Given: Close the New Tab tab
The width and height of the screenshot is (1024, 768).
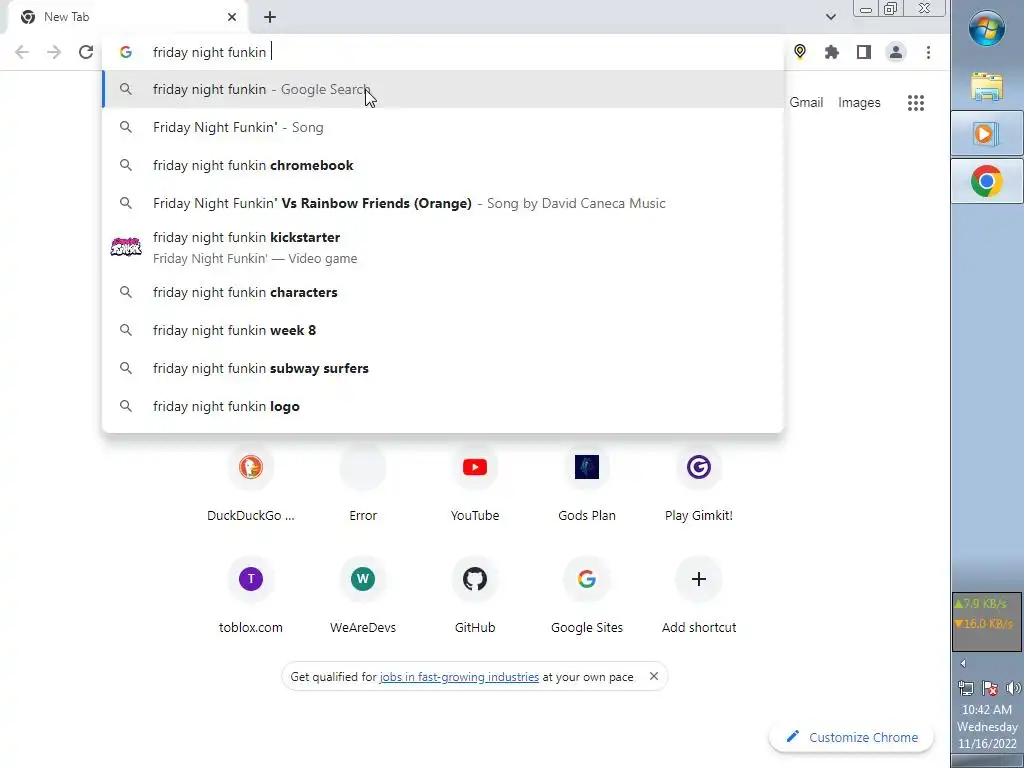Looking at the screenshot, I should tap(232, 17).
